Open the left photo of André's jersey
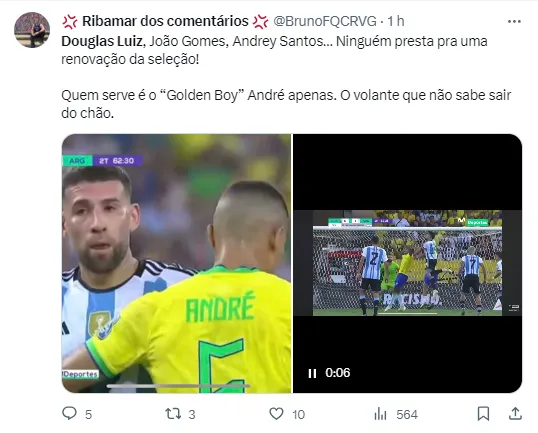Screen dimensions: 538x433 point(176,263)
